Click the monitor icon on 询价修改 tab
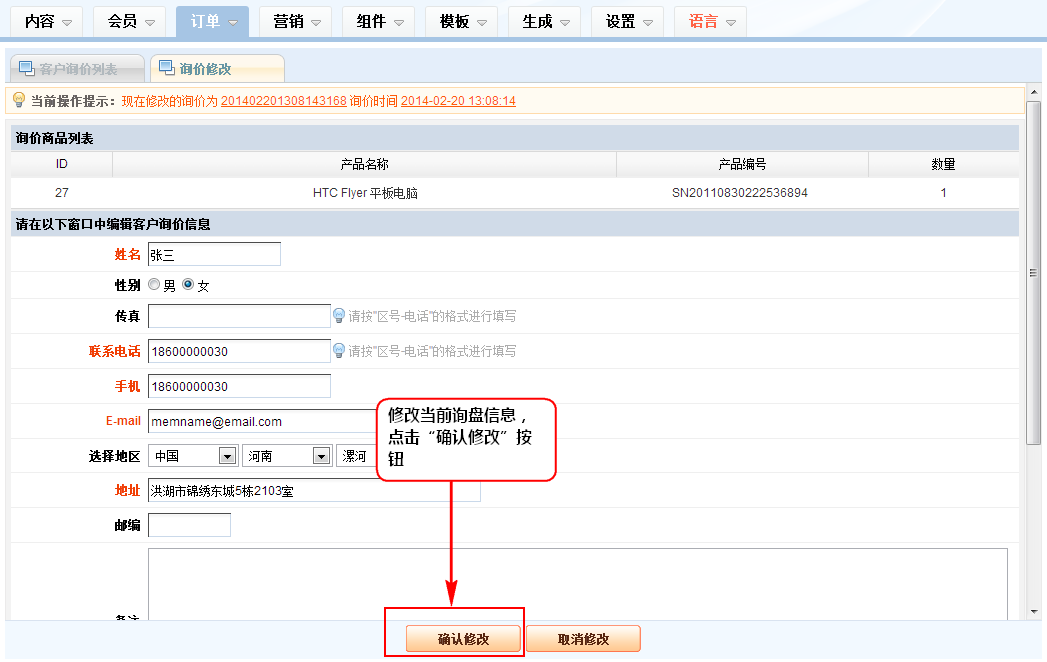Screen dimensions: 1047x662 click(x=167, y=68)
